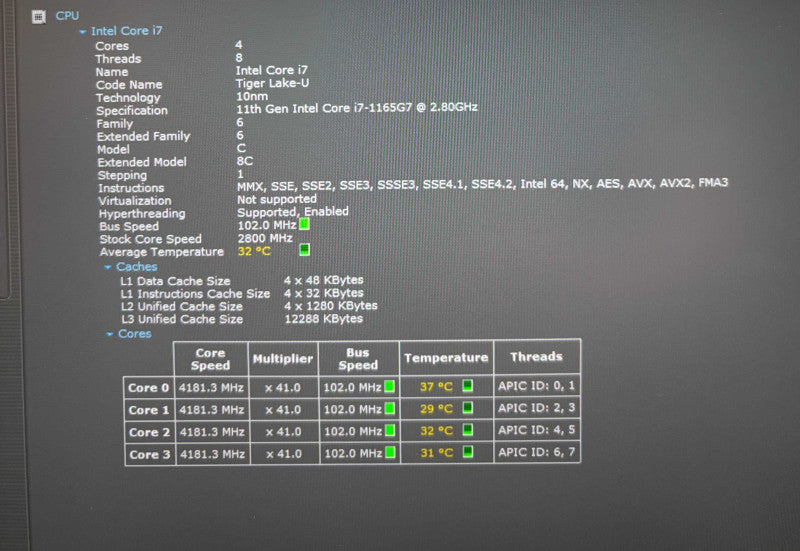
Task: Select the Caches heading label
Action: (x=137, y=267)
